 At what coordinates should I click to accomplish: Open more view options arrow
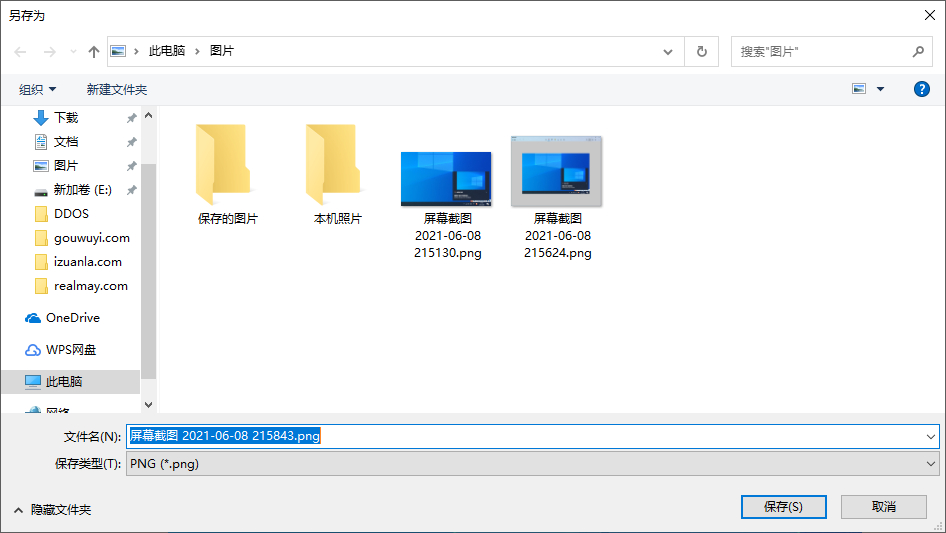click(880, 89)
